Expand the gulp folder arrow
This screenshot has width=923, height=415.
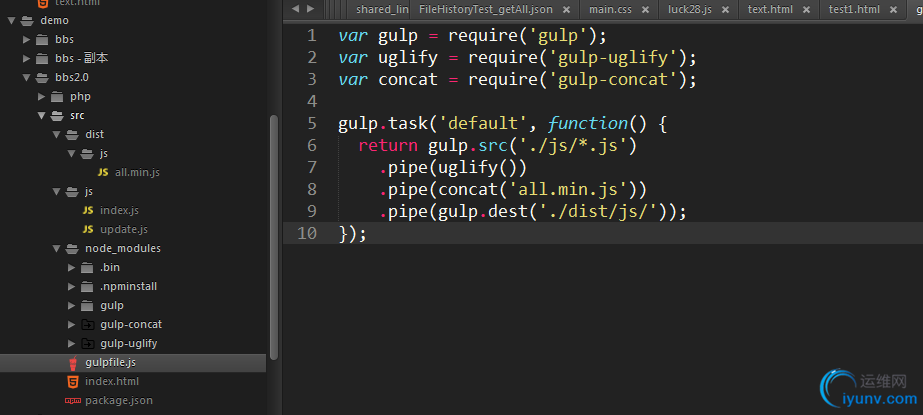tap(71, 306)
